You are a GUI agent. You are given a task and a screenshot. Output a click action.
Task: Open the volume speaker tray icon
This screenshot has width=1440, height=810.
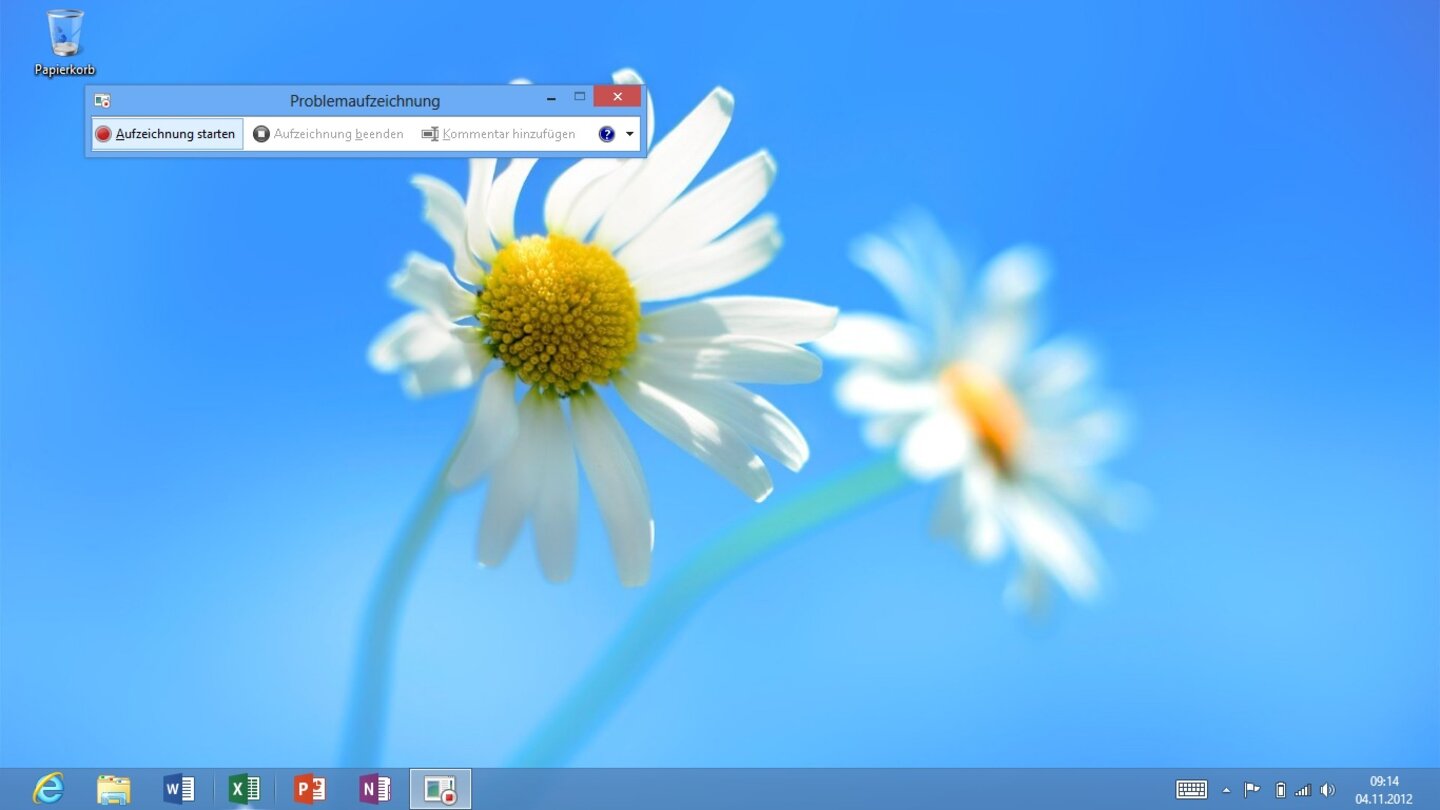tap(1327, 790)
